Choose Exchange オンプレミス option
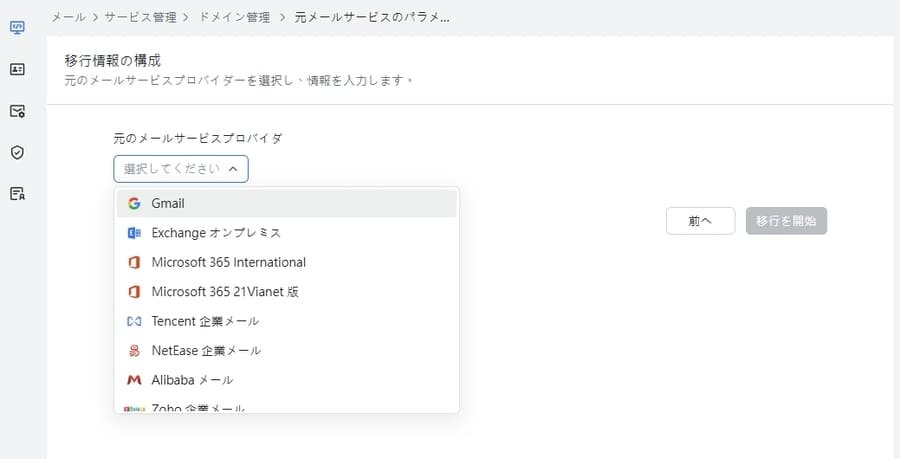Screen dimensions: 900x459 216,233
